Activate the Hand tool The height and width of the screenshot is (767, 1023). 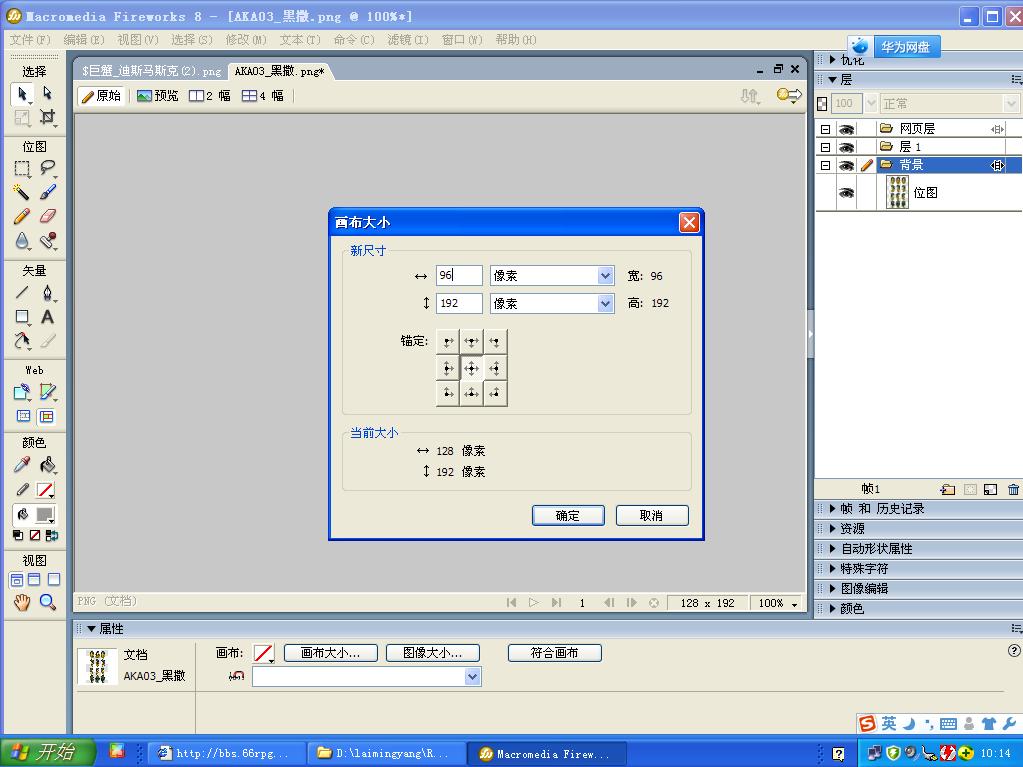[x=22, y=602]
